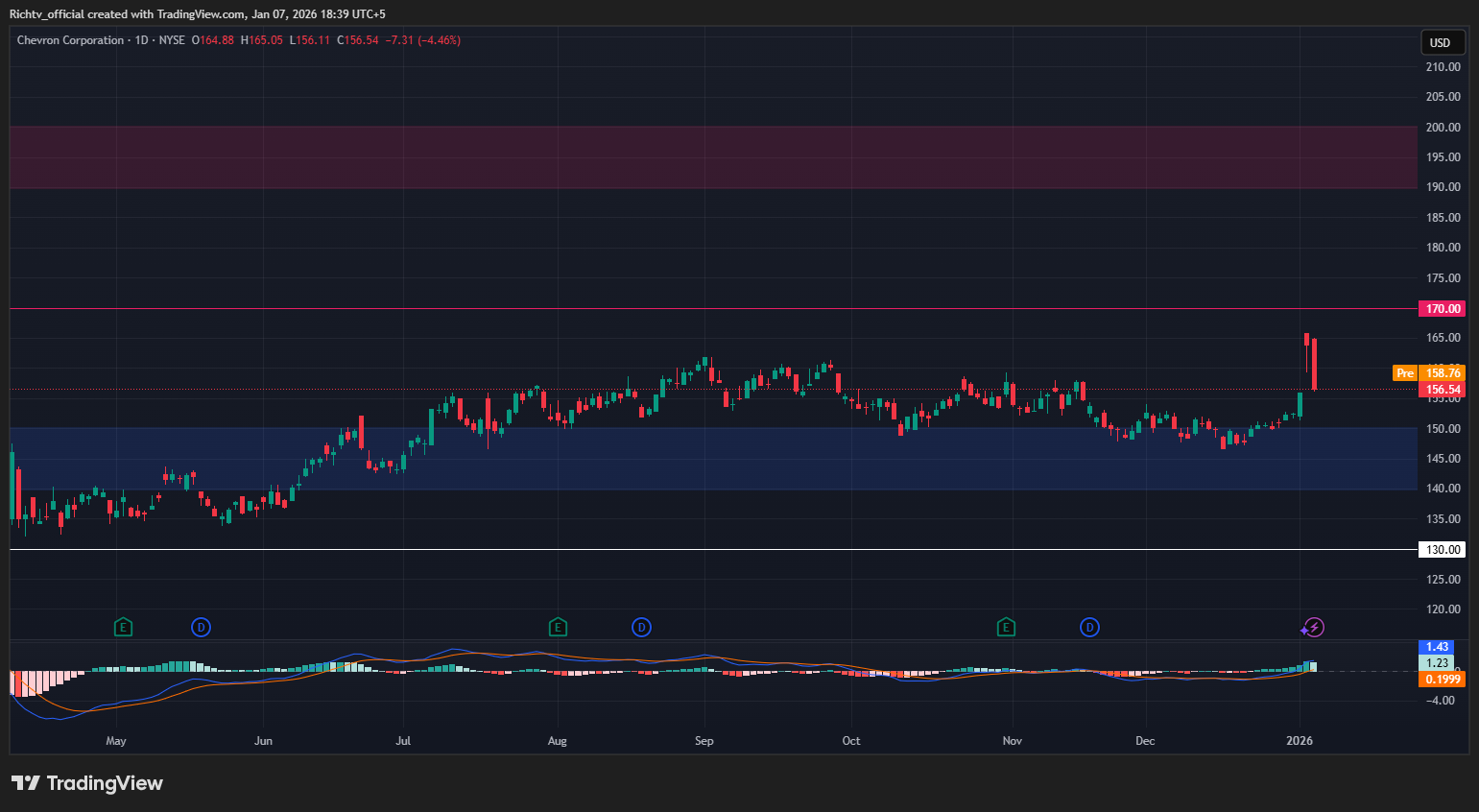Select the green earnings icon below November
This screenshot has height=812, width=1479.
(x=1007, y=627)
